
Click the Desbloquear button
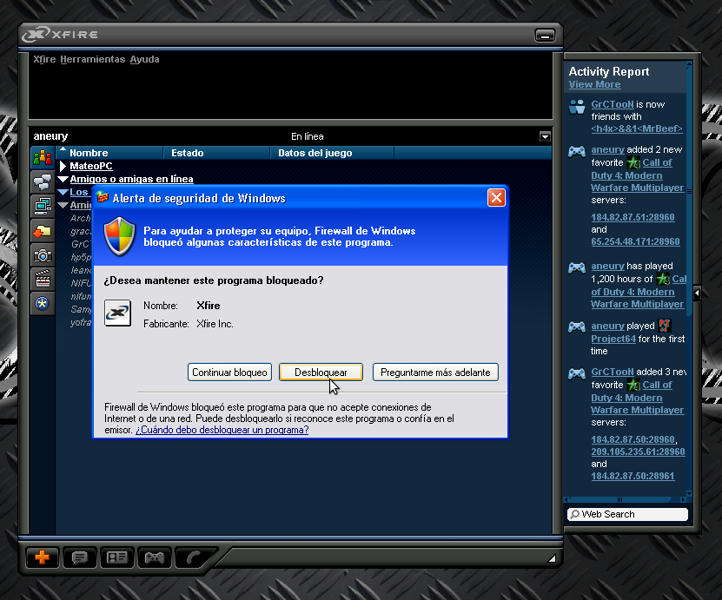[320, 372]
